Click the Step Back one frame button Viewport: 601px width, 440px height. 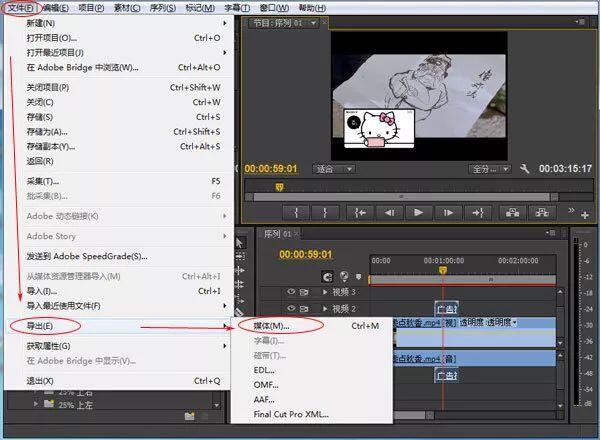pos(389,212)
